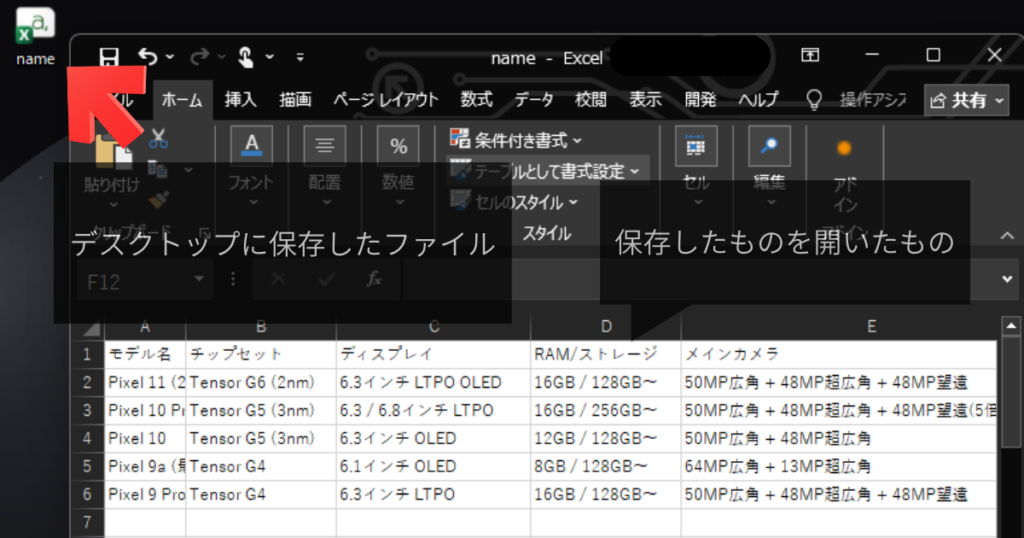Open the ヘルプ tab
Screen dimensions: 1024x538
[758, 100]
